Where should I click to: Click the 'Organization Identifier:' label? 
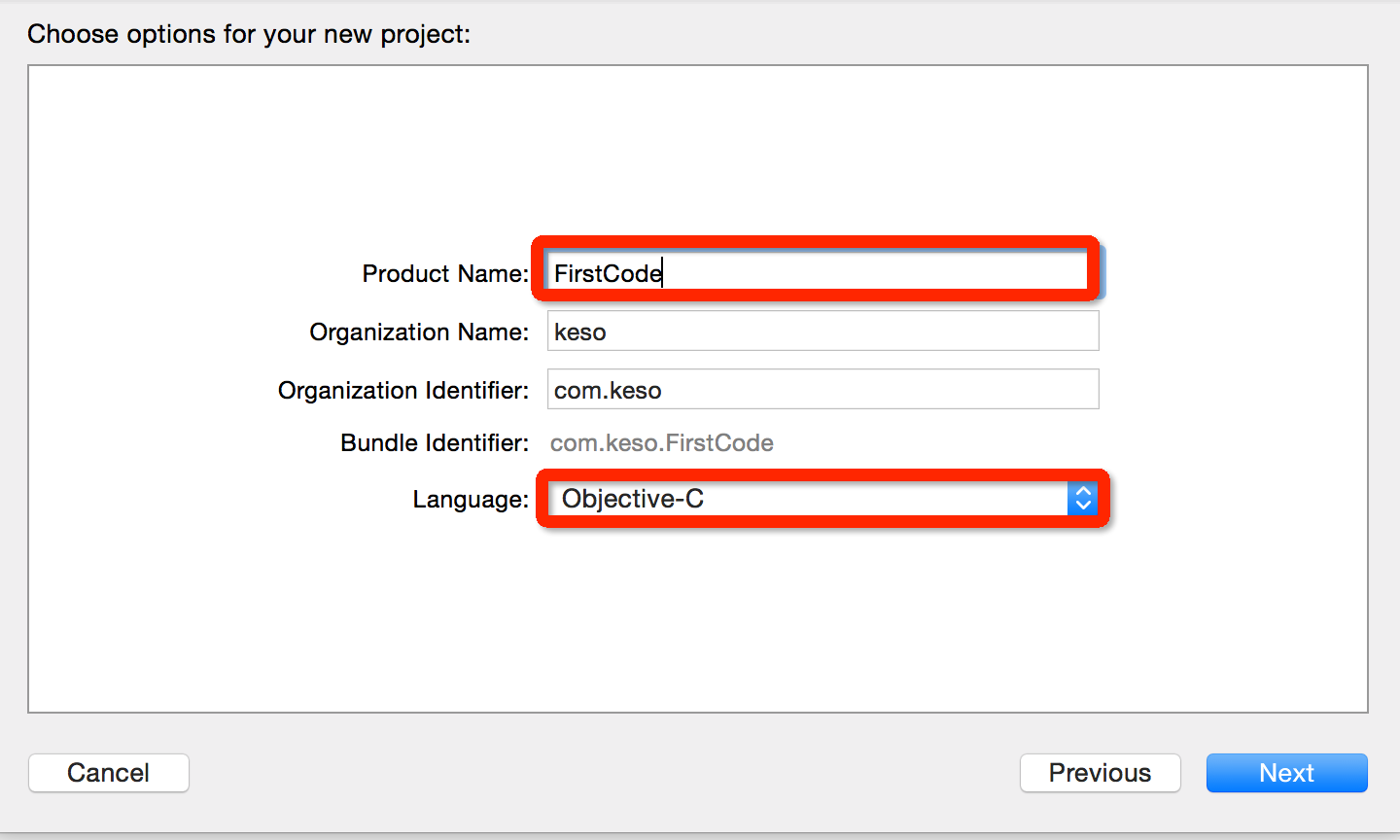[x=403, y=391]
